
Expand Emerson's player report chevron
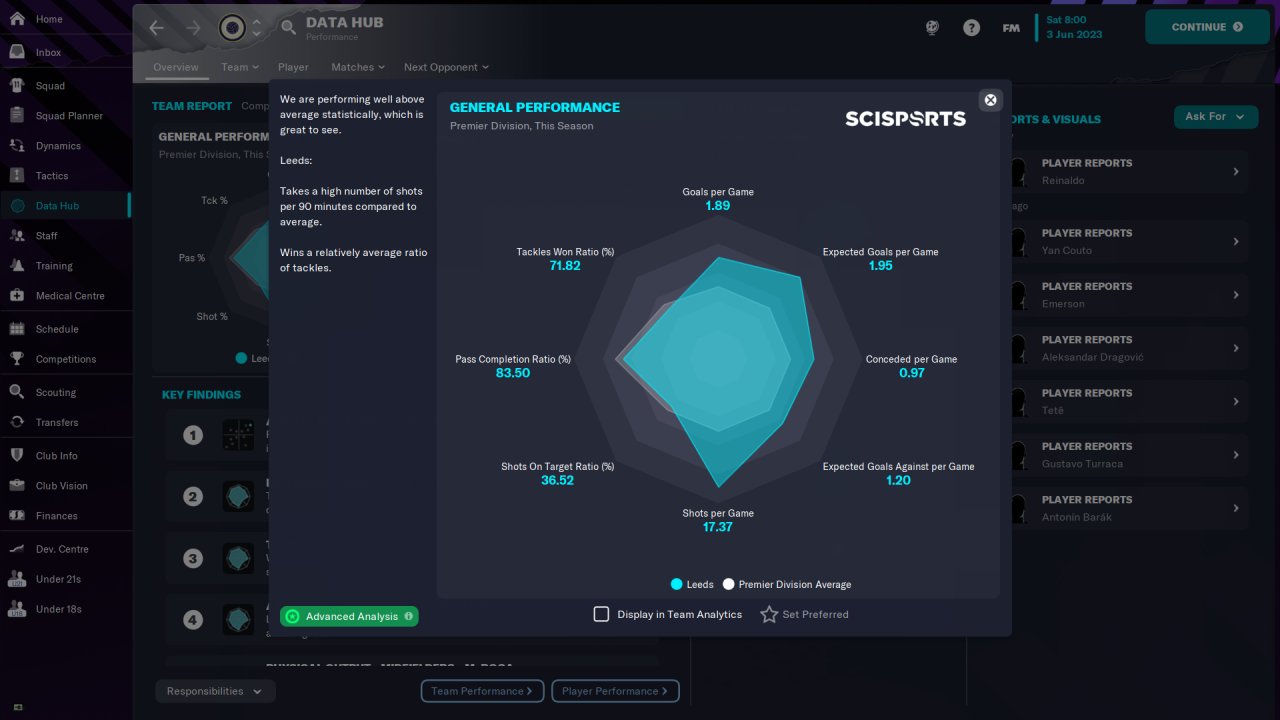point(1236,295)
